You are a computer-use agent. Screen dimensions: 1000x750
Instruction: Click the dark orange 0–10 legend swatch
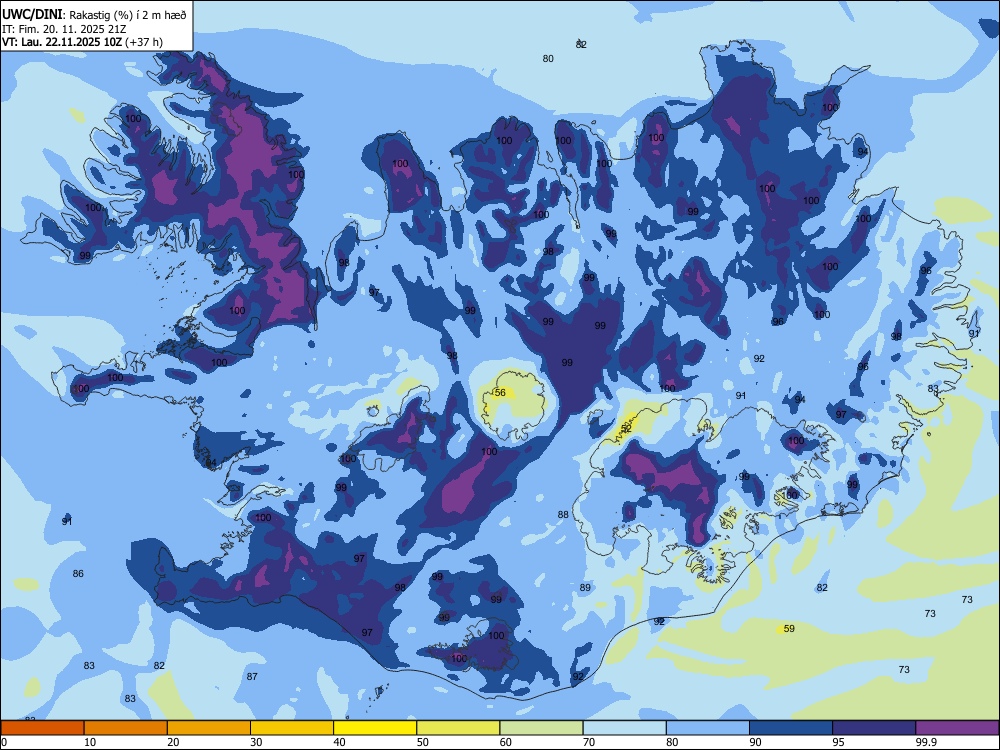tap(42, 728)
